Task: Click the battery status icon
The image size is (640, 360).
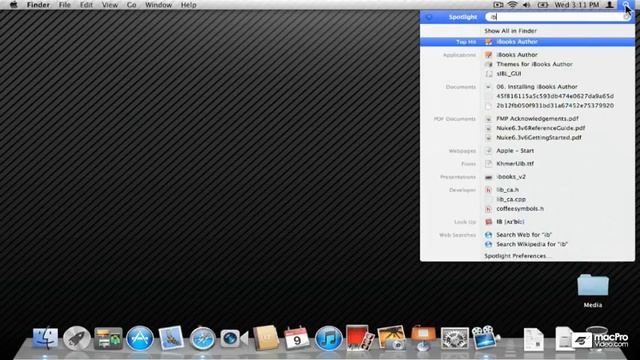Action: coord(542,5)
